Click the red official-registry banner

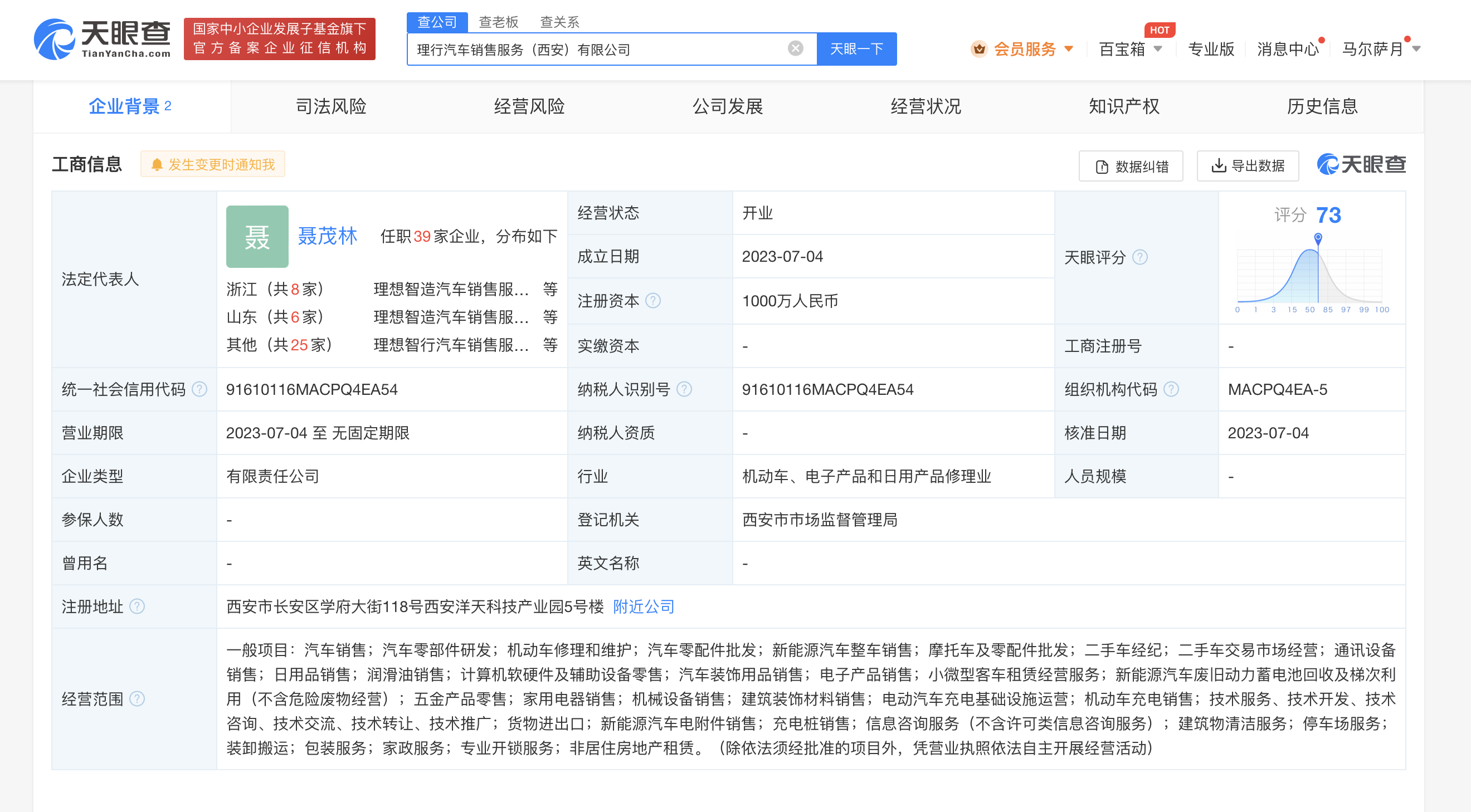279,39
